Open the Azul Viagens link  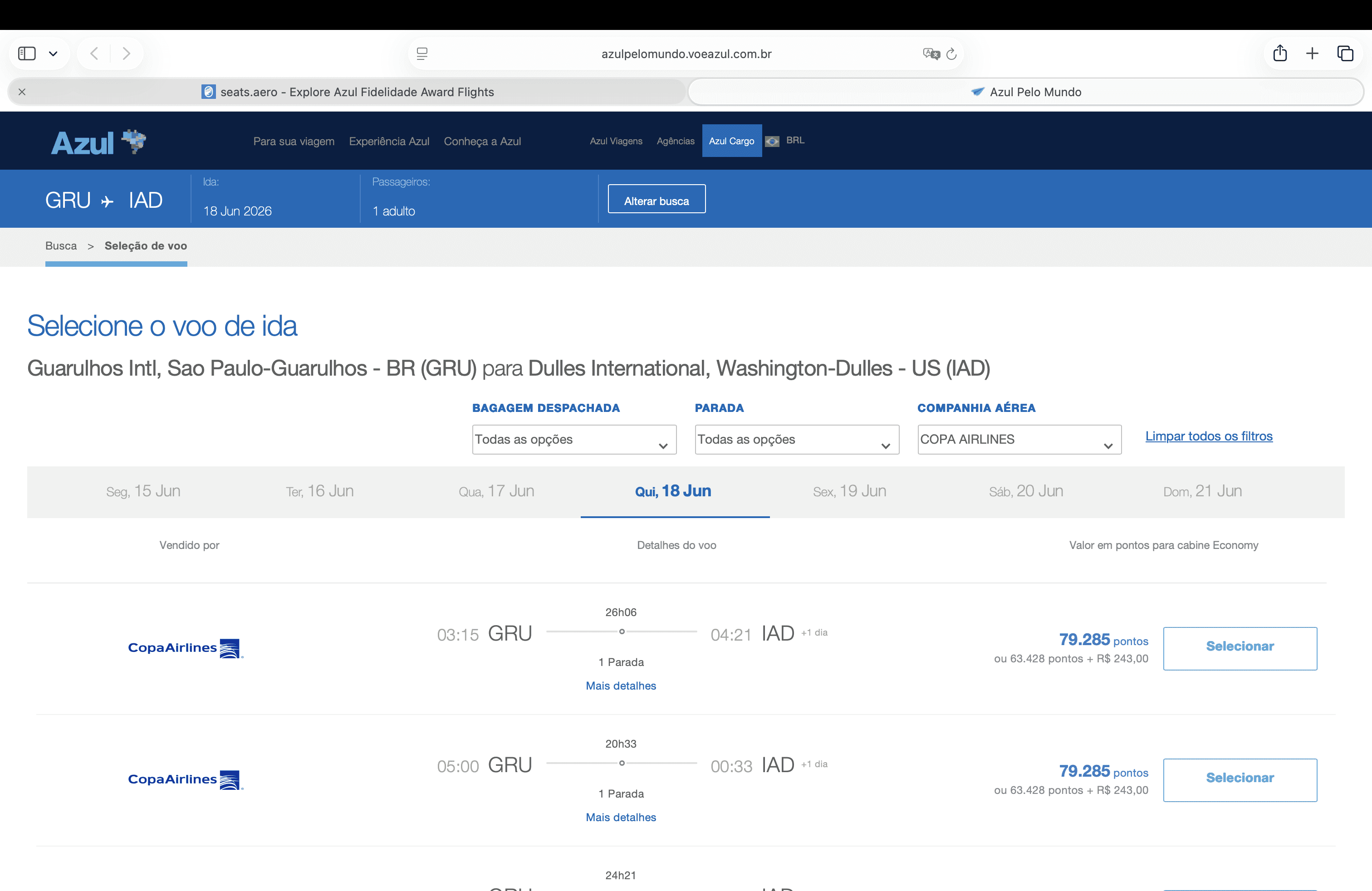click(x=616, y=141)
